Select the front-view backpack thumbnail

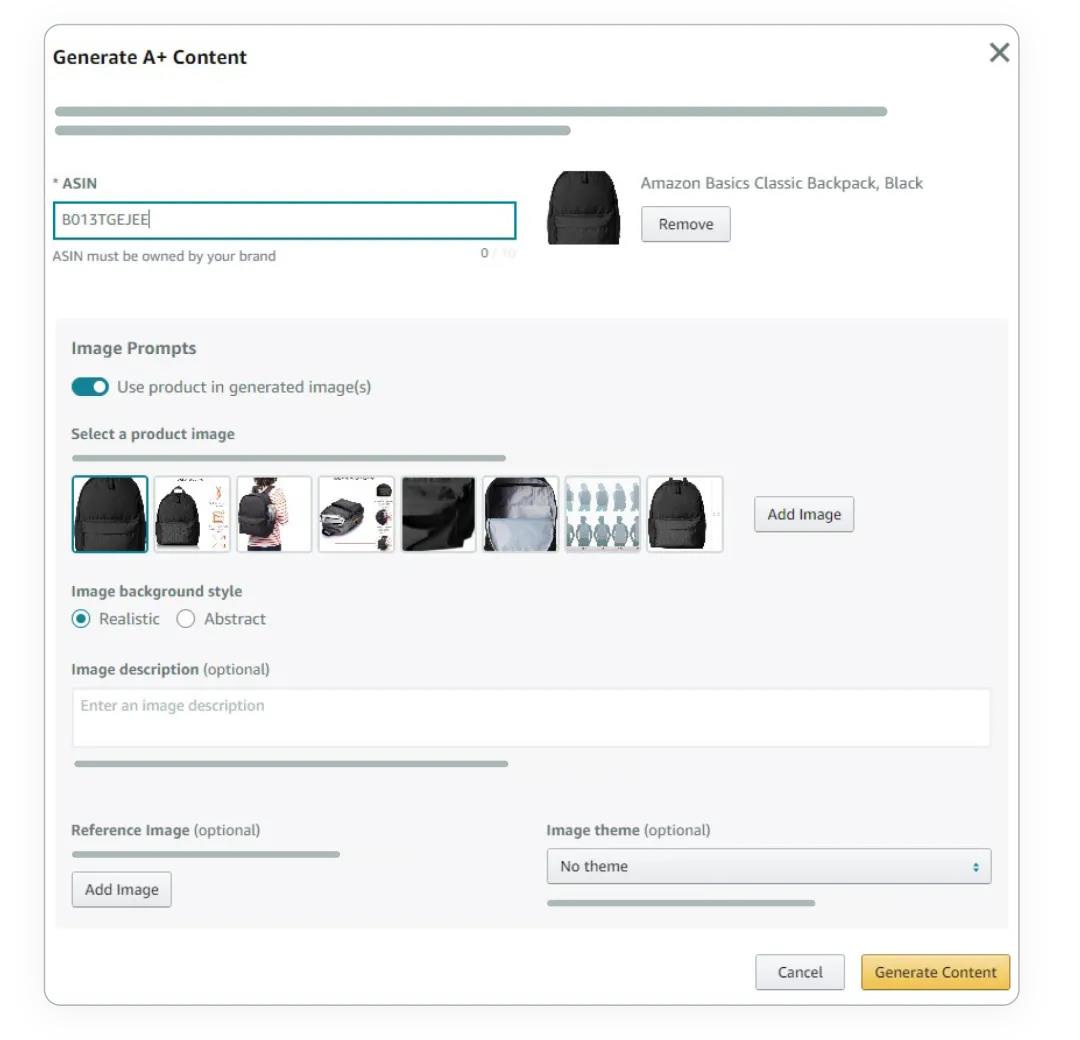coord(110,514)
